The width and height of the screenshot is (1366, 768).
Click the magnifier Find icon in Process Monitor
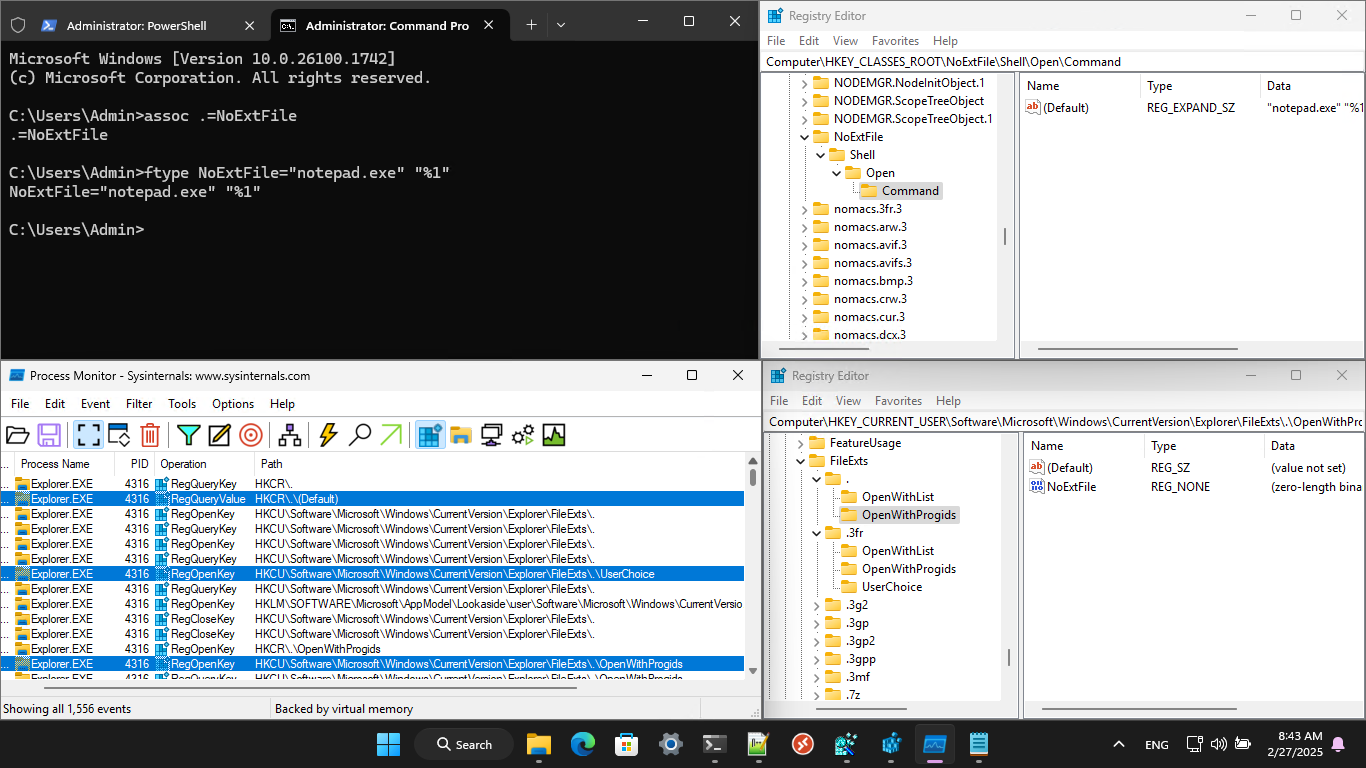(360, 435)
